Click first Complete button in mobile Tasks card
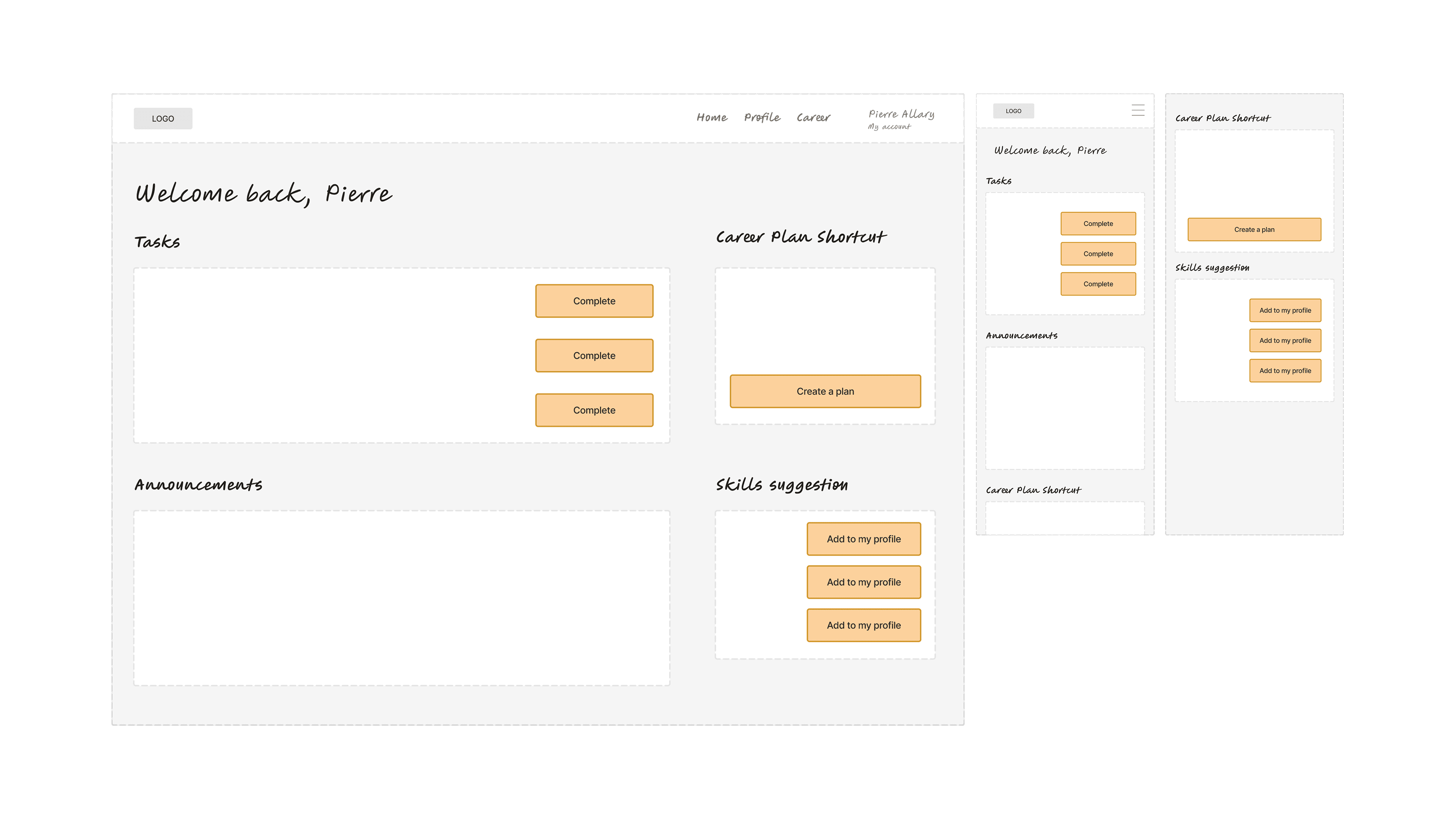The height and width of the screenshot is (819, 1456). coord(1098,224)
